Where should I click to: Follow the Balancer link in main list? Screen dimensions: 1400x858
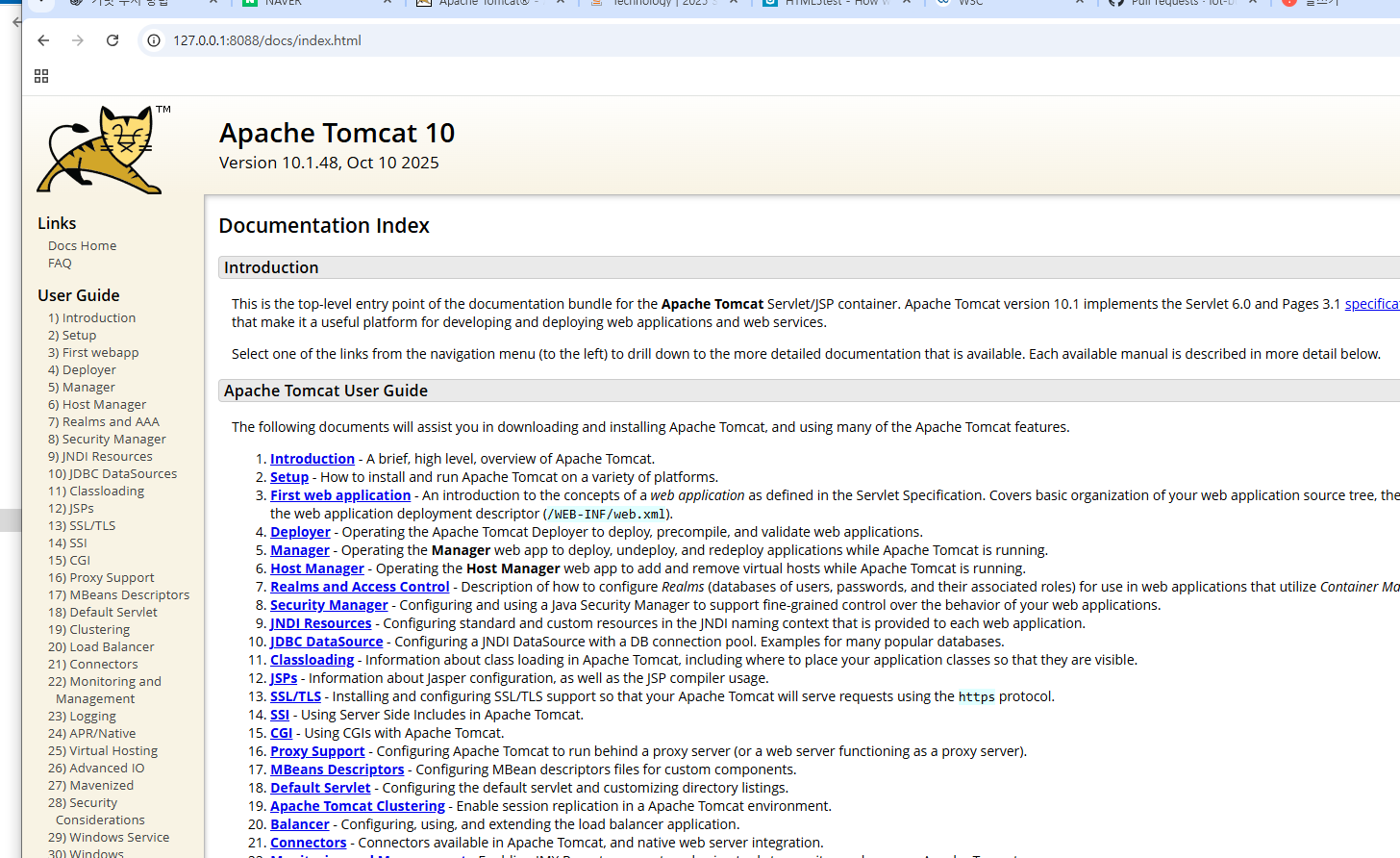(300, 824)
